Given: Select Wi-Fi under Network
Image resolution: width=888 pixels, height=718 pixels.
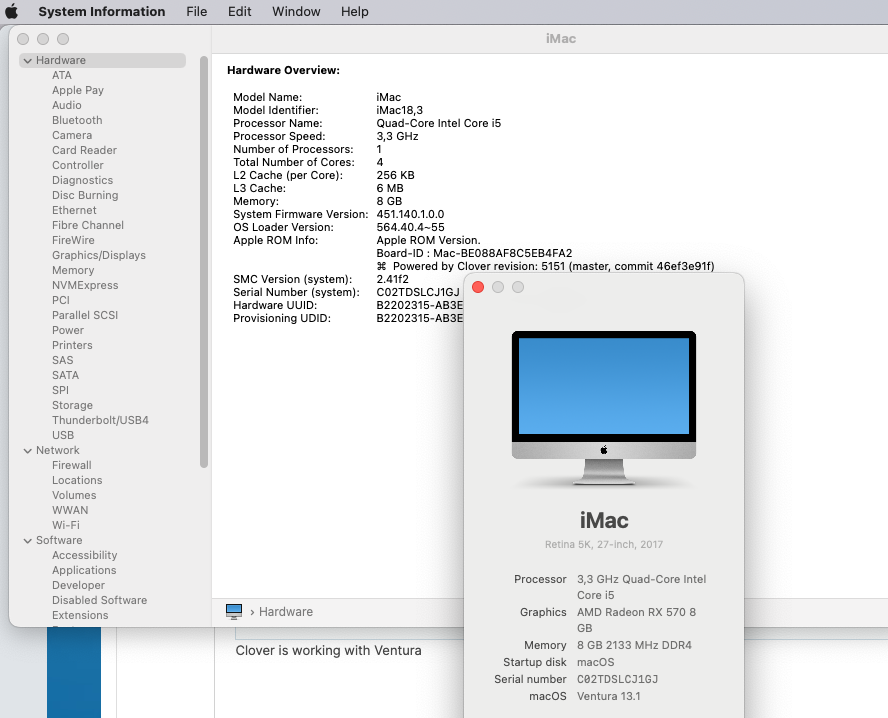Looking at the screenshot, I should pos(66,525).
